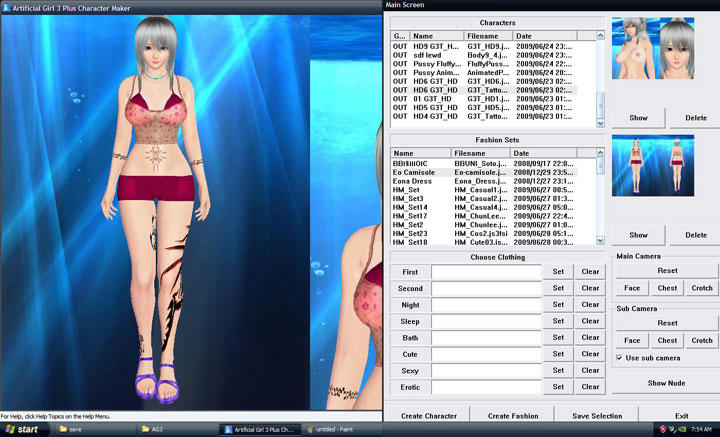The width and height of the screenshot is (720, 437).
Task: Show the selected character
Action: 638,118
